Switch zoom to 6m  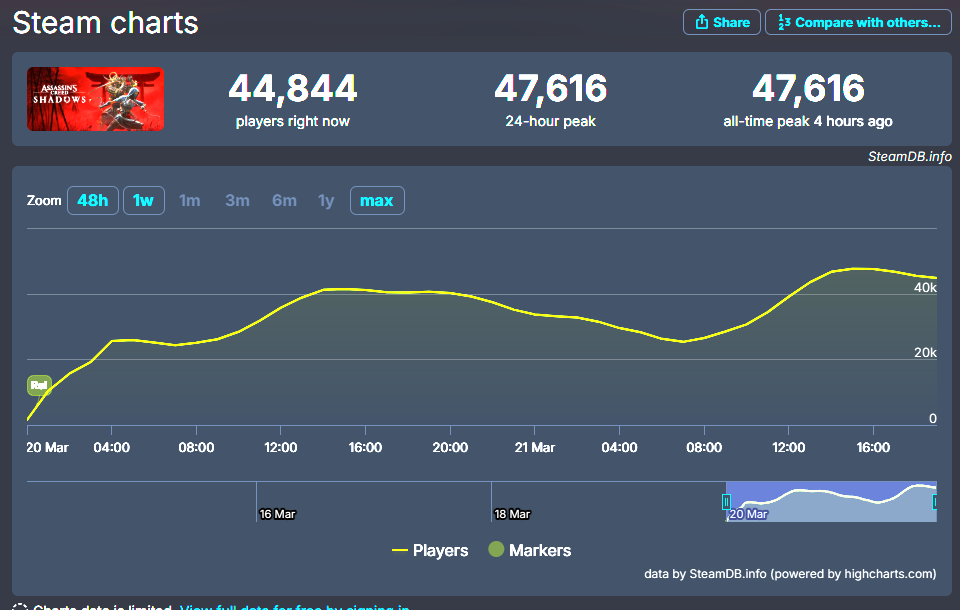click(284, 200)
